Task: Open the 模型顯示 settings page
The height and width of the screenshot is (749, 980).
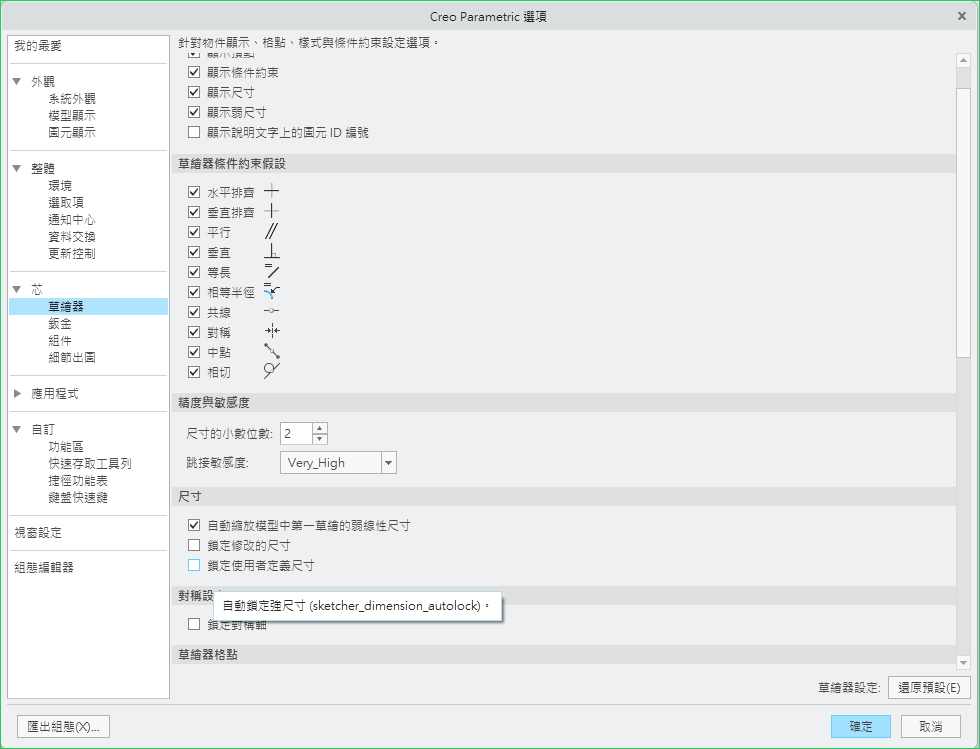Action: coord(72,115)
